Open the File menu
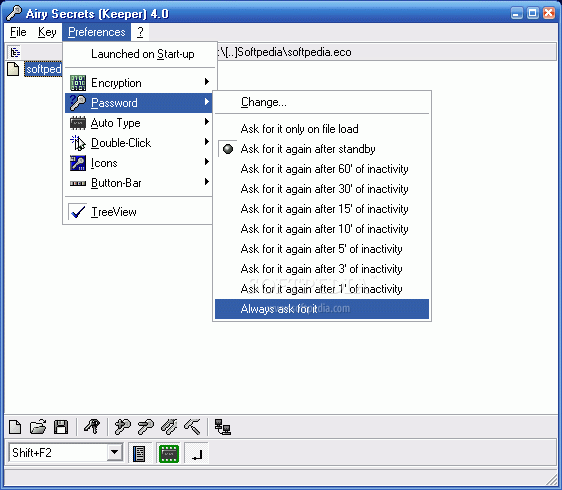The height and width of the screenshot is (490, 562). [x=18, y=32]
